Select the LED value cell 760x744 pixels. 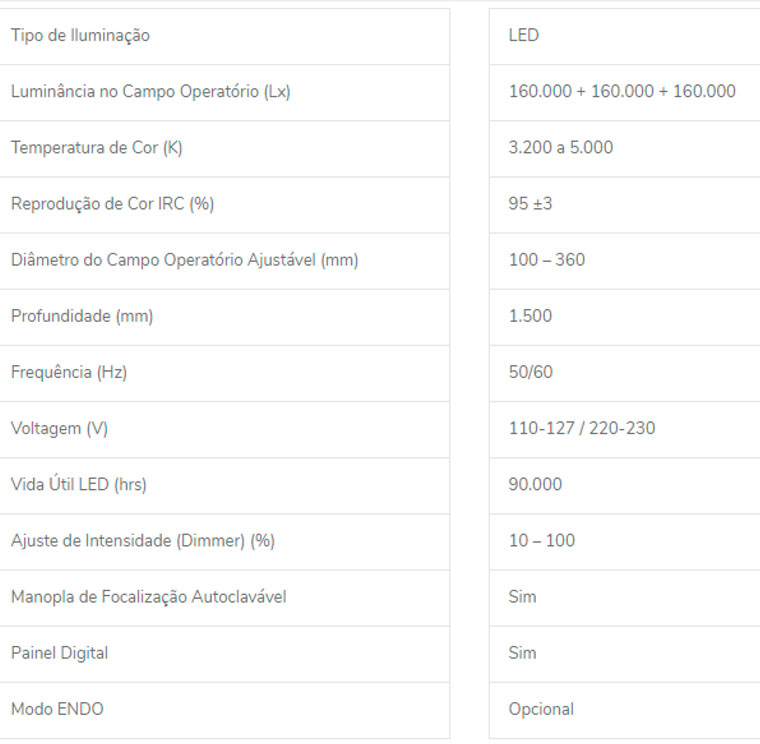624,36
